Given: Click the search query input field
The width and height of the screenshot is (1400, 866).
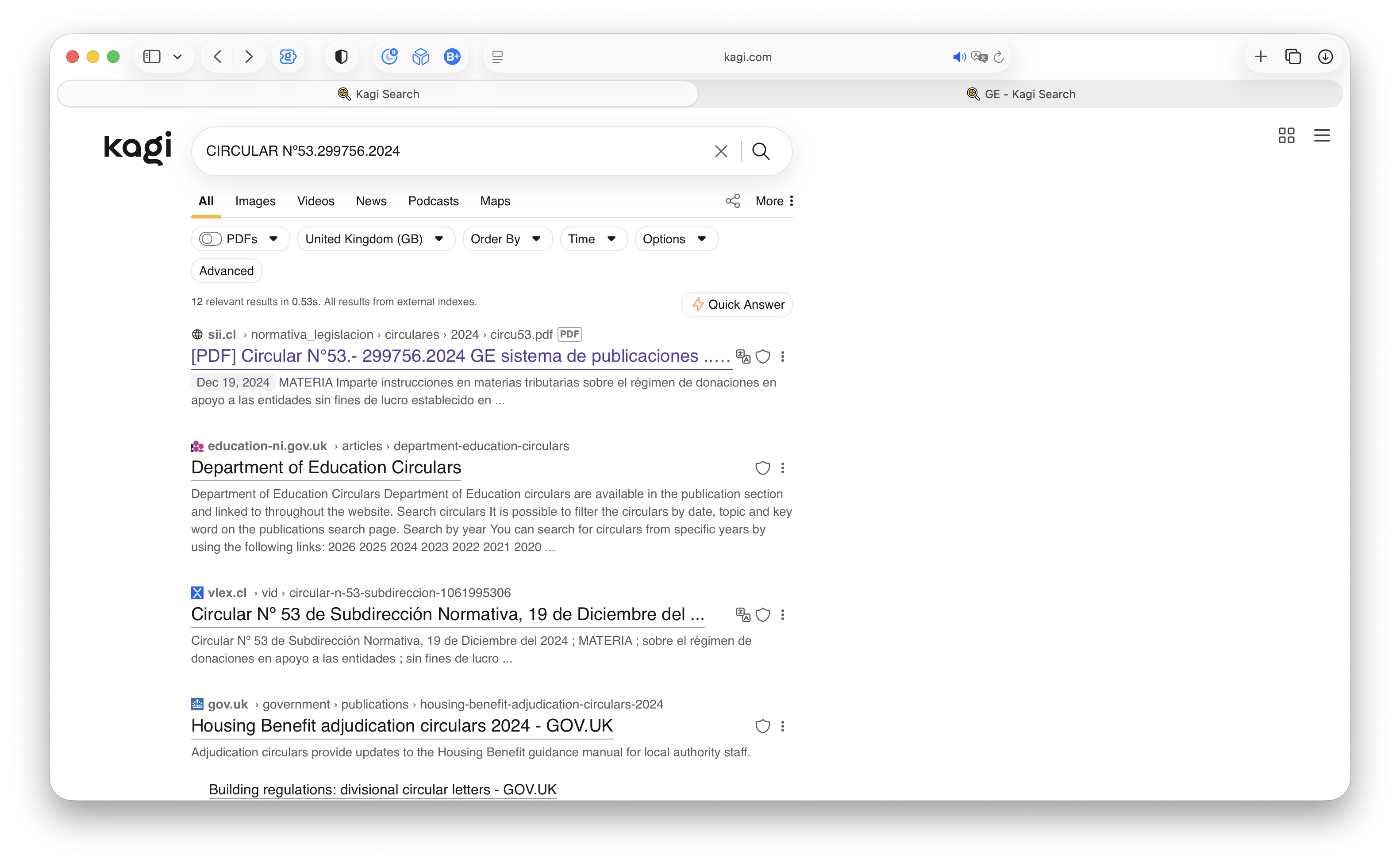Looking at the screenshot, I should tap(453, 151).
